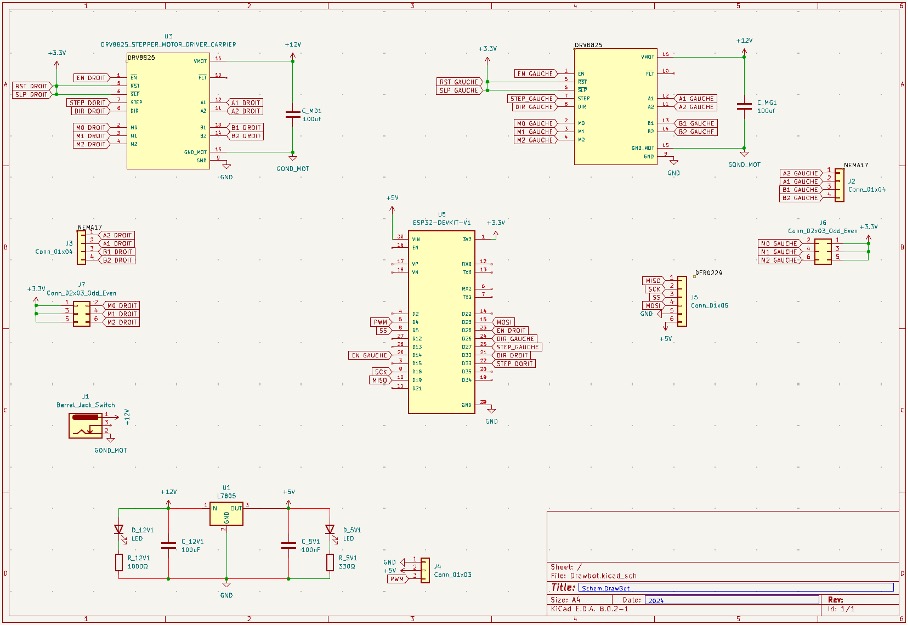This screenshot has width=908, height=626.
Task: Click the SchemDrawBot title field
Action: (x=605, y=588)
